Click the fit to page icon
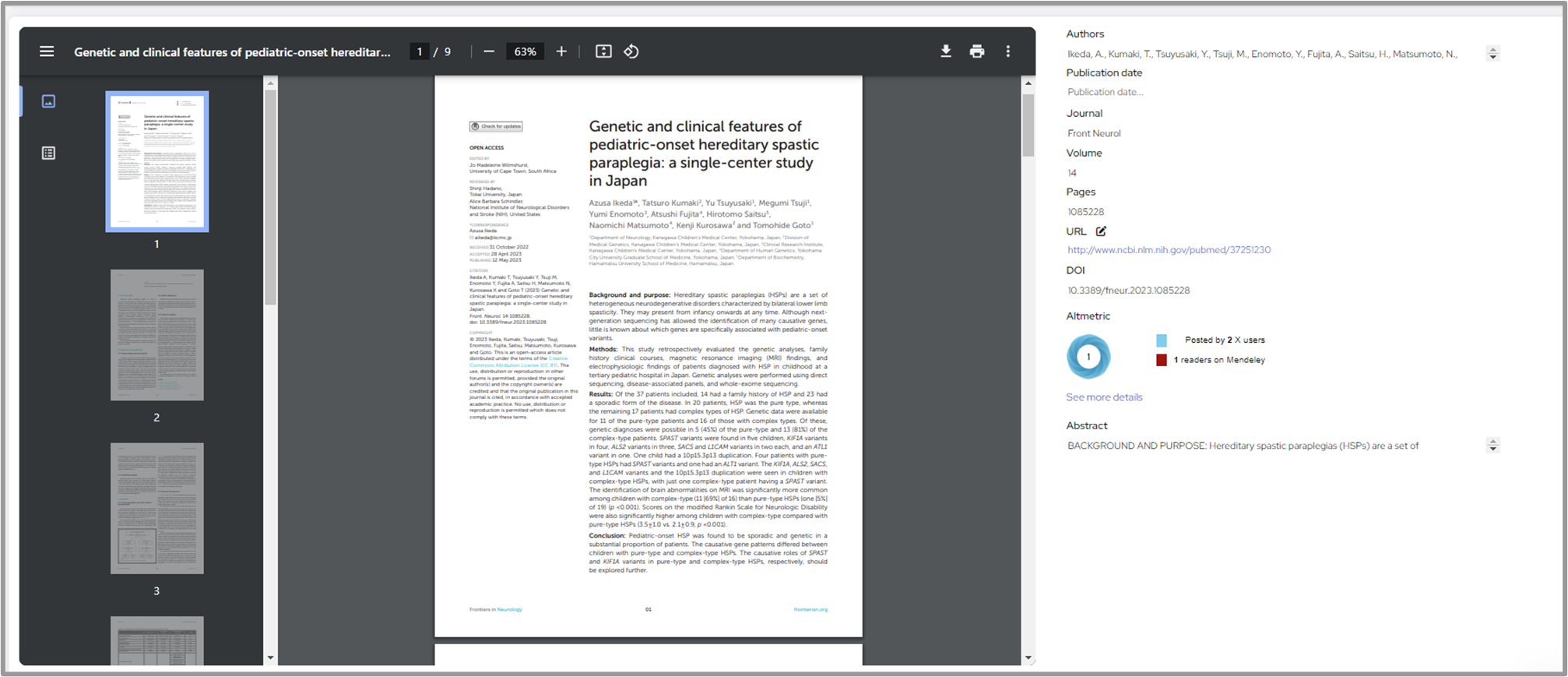 [603, 51]
